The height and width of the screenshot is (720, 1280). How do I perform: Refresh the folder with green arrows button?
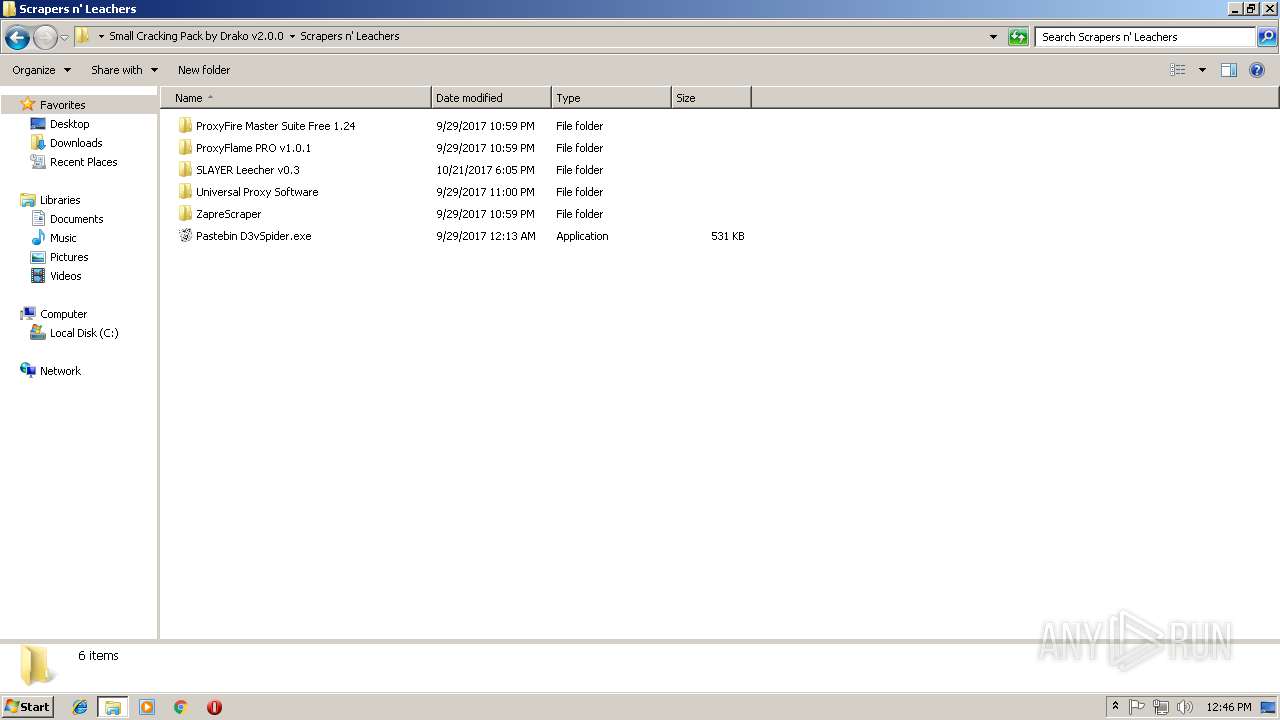1018,37
